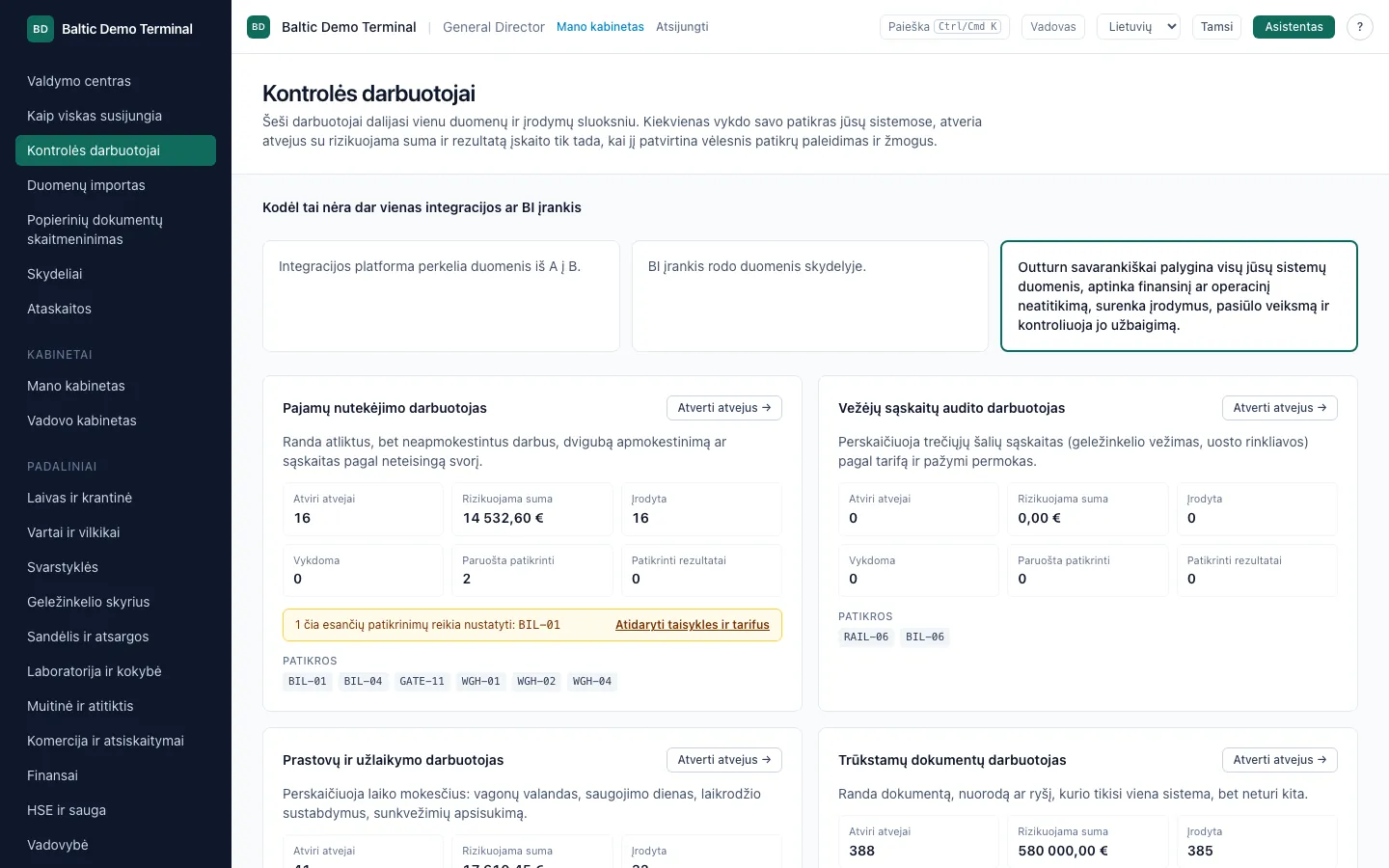Viewport: 1389px width, 868px height.
Task: Open Vadovybė department
Action: 116,845
